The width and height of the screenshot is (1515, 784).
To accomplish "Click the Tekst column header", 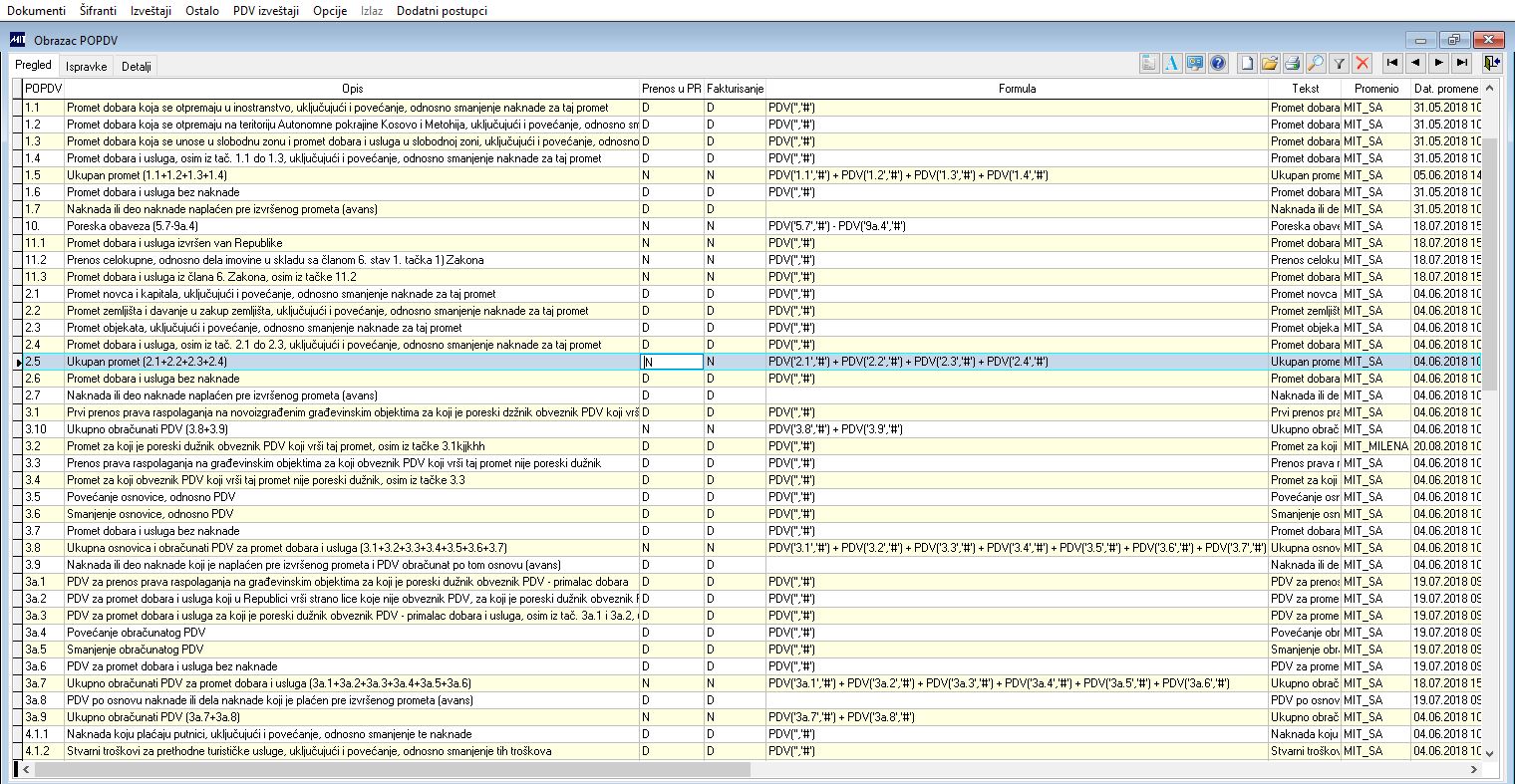I will pos(1305,89).
